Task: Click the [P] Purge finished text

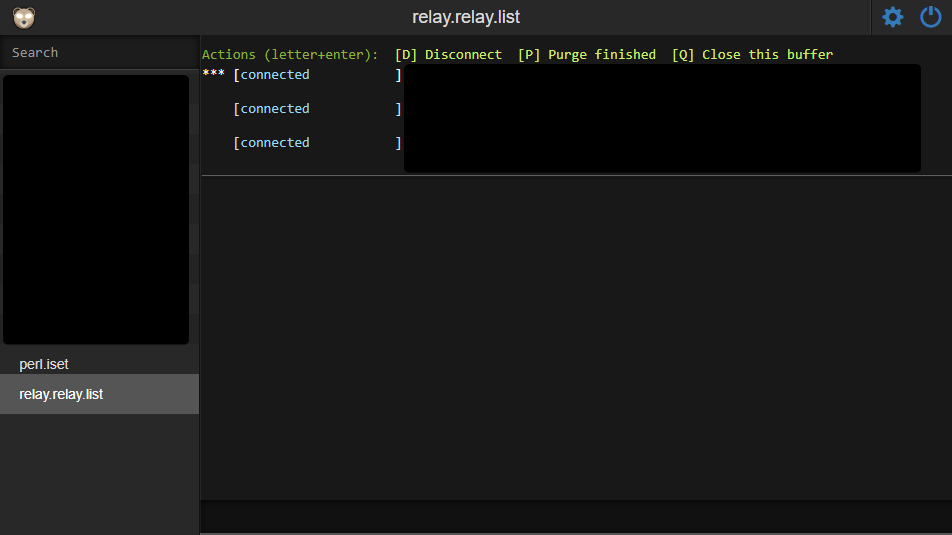Action: 586,55
